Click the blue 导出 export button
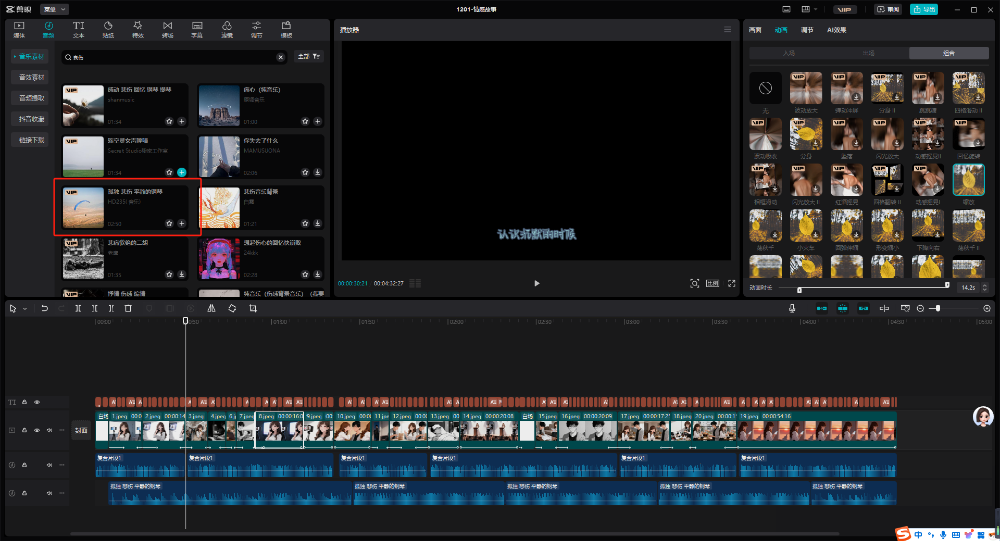Image resolution: width=1000 pixels, height=541 pixels. pyautogui.click(x=923, y=8)
